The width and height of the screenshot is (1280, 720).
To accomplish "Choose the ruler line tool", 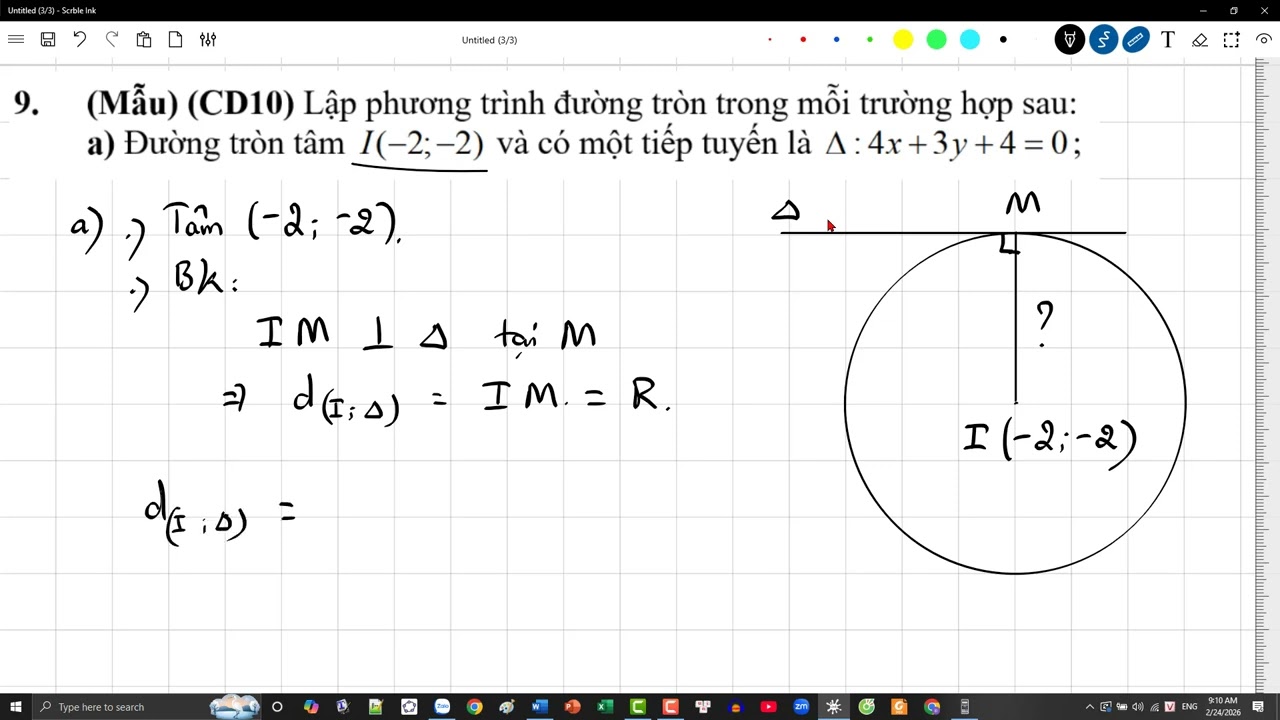I will [x=1135, y=40].
